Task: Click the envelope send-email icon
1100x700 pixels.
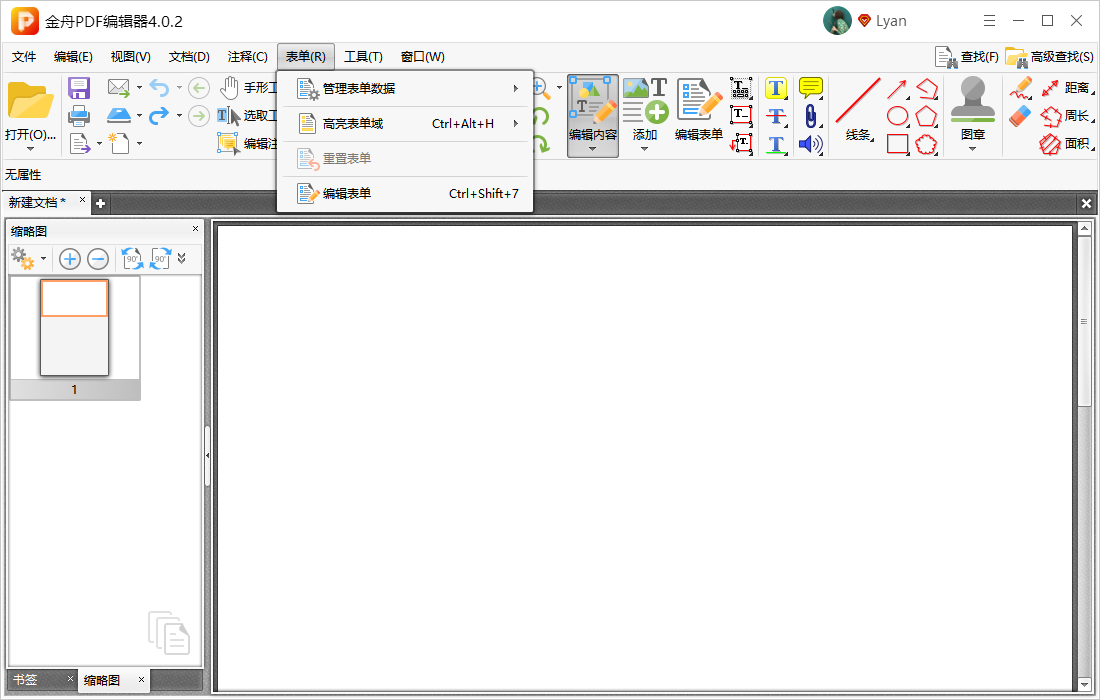Action: [x=119, y=88]
